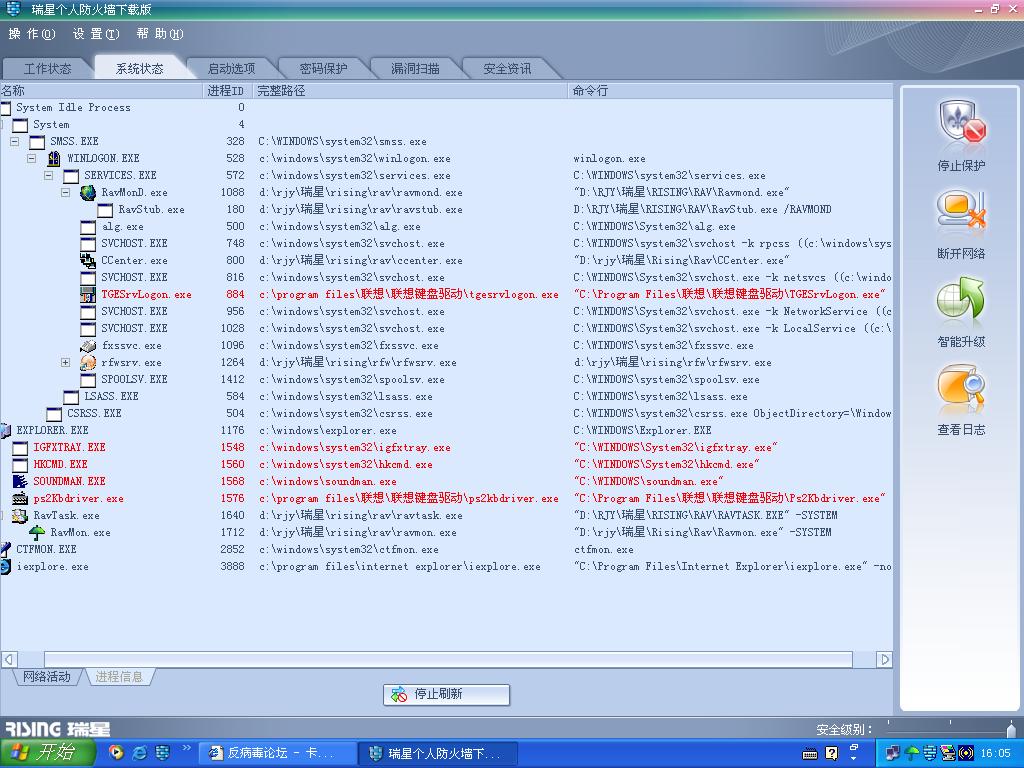Switch to the 工作状态 tab
1024x768 pixels.
[x=47, y=69]
